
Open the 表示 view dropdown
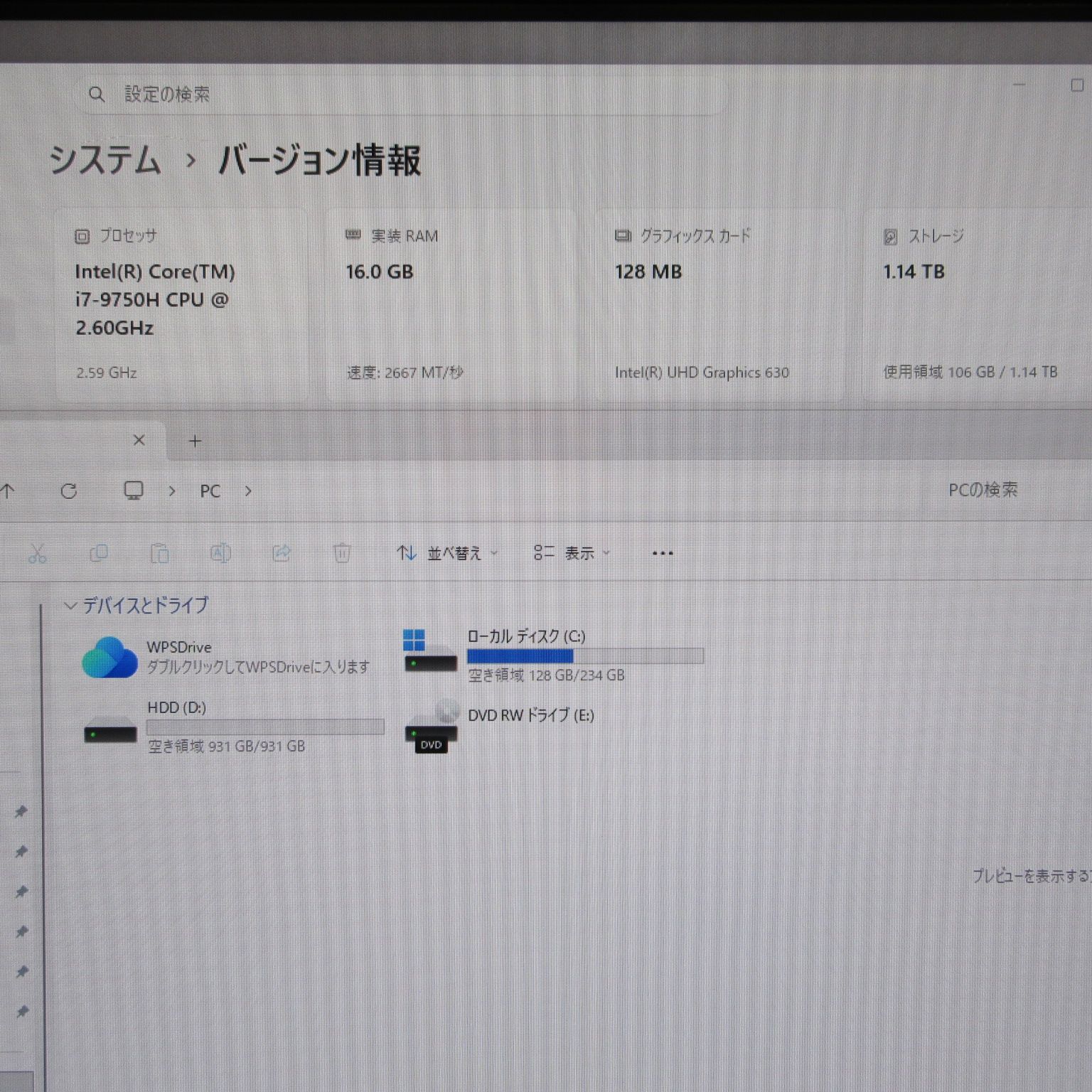click(x=572, y=553)
